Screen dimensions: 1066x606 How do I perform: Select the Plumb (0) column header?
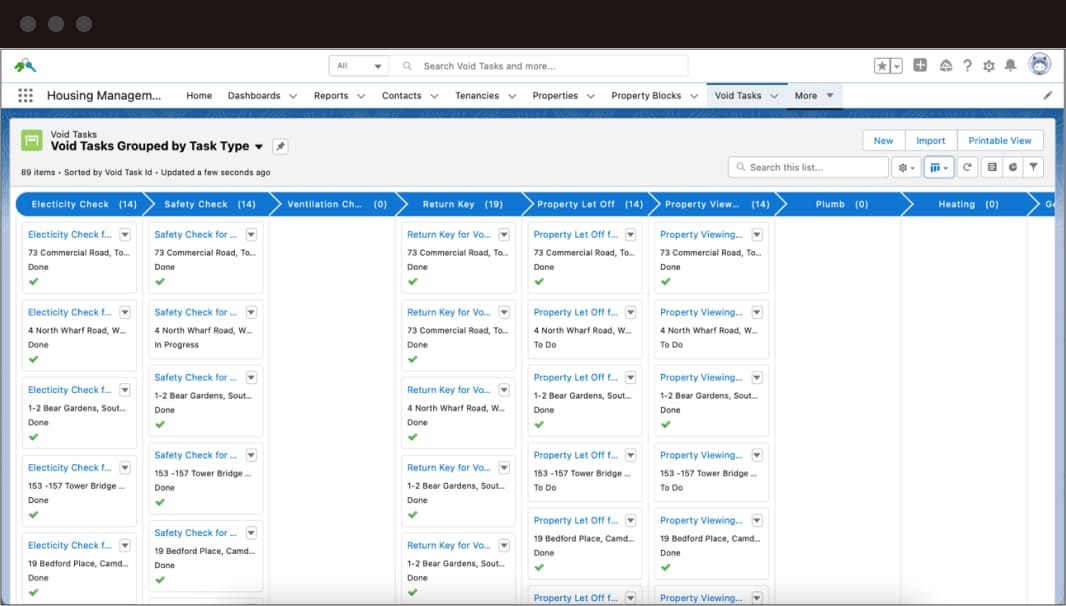[x=842, y=204]
